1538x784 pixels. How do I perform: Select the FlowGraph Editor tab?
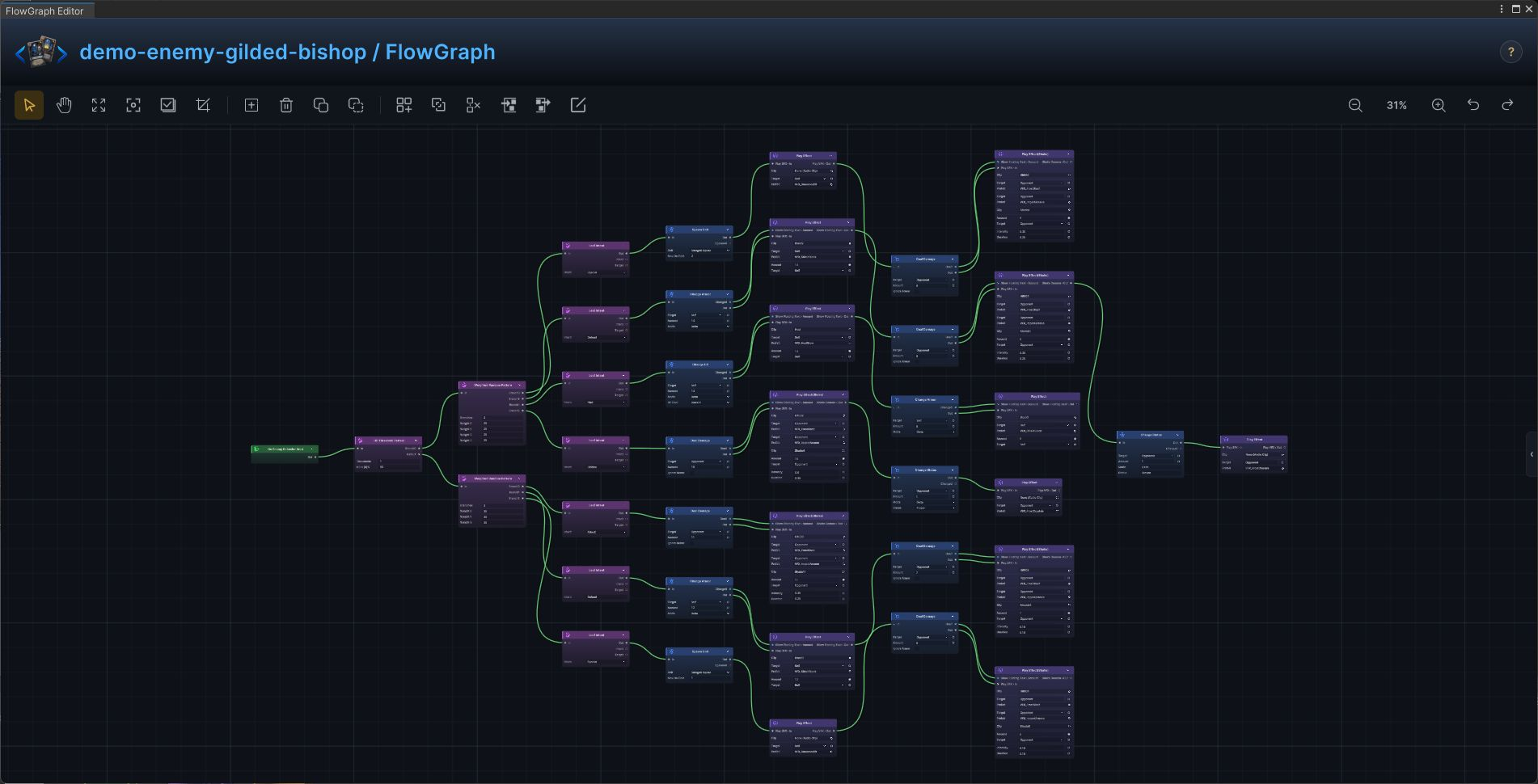(45, 11)
